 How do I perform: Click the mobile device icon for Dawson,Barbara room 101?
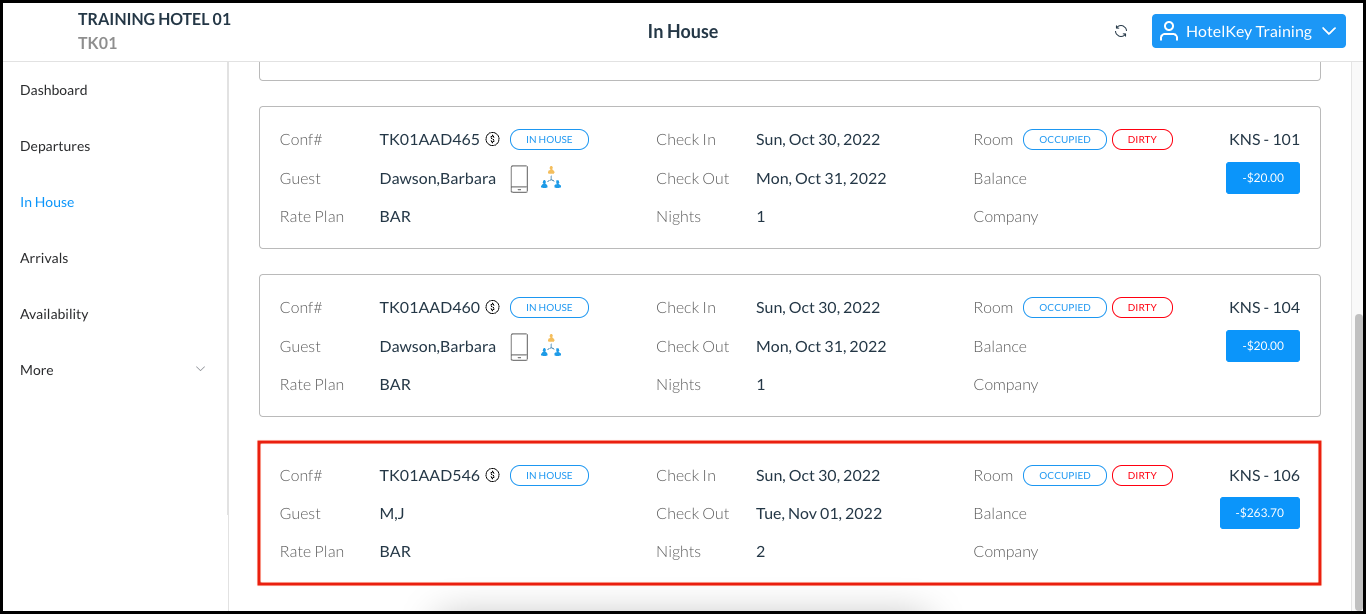tap(518, 177)
